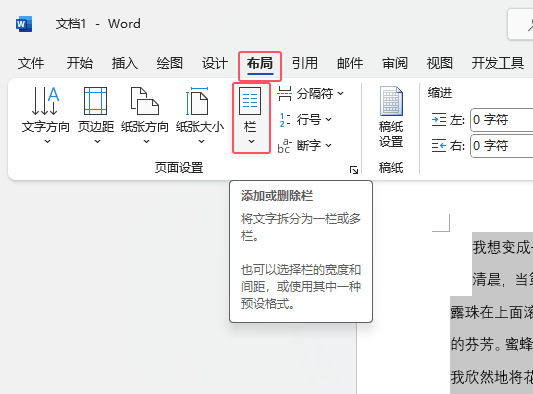Click the 断字 hyphenation icon
This screenshot has width=533, height=394.
point(285,146)
